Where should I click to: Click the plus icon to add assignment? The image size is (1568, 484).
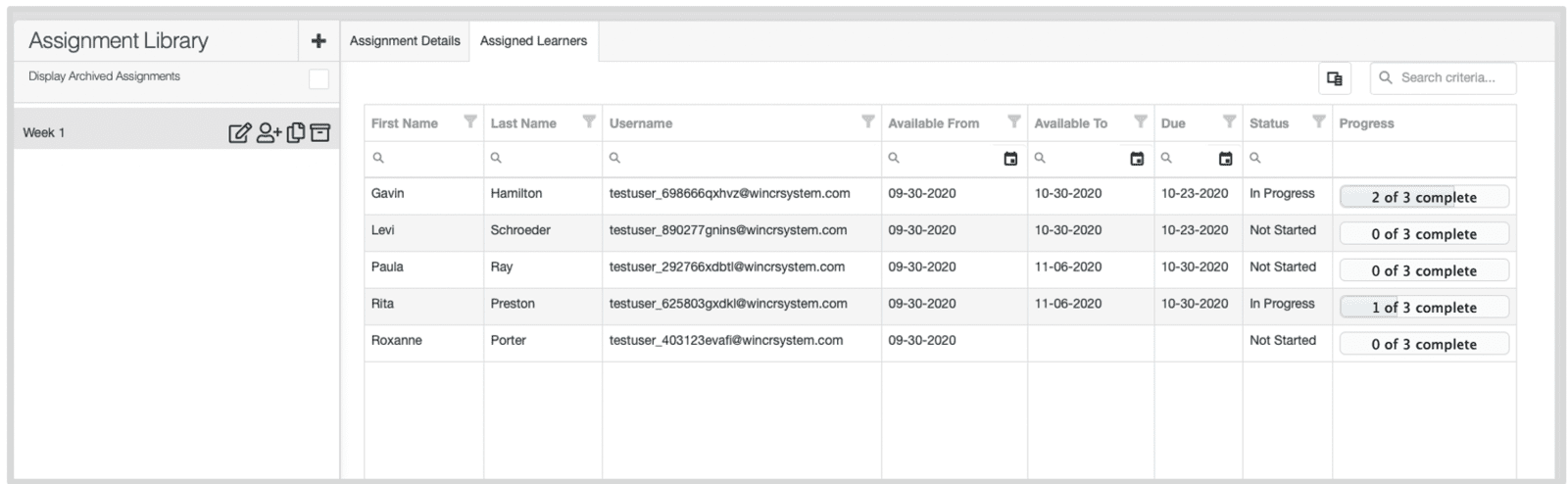[318, 41]
